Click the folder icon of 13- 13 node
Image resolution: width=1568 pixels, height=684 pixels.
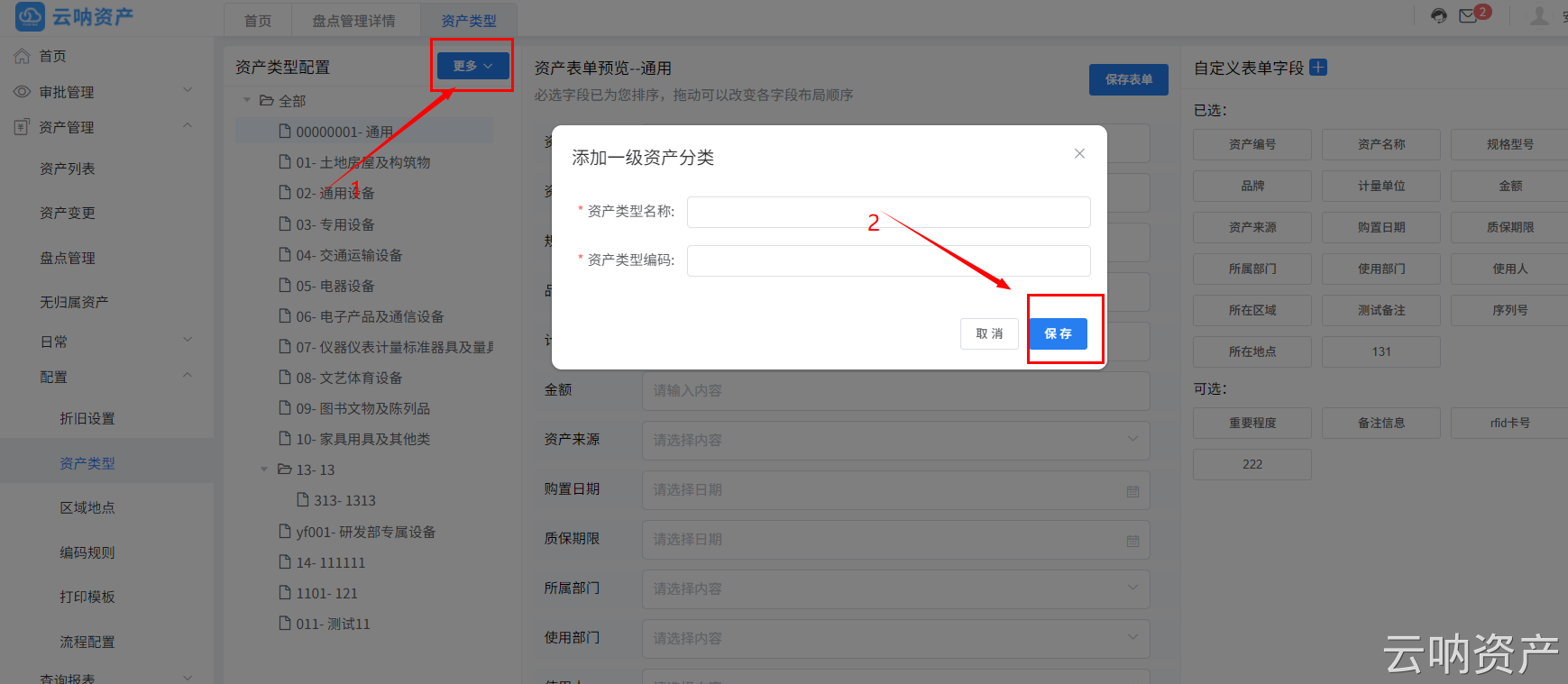[285, 470]
